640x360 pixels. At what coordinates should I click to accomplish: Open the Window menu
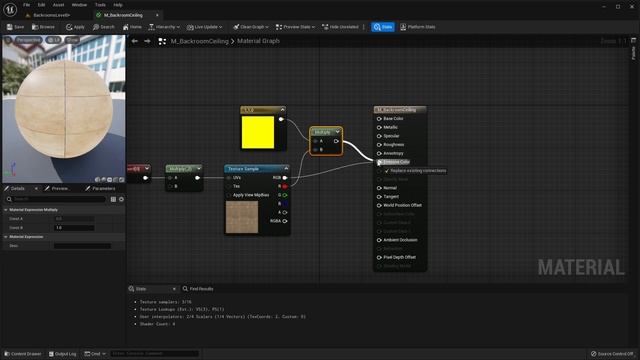coord(79,5)
